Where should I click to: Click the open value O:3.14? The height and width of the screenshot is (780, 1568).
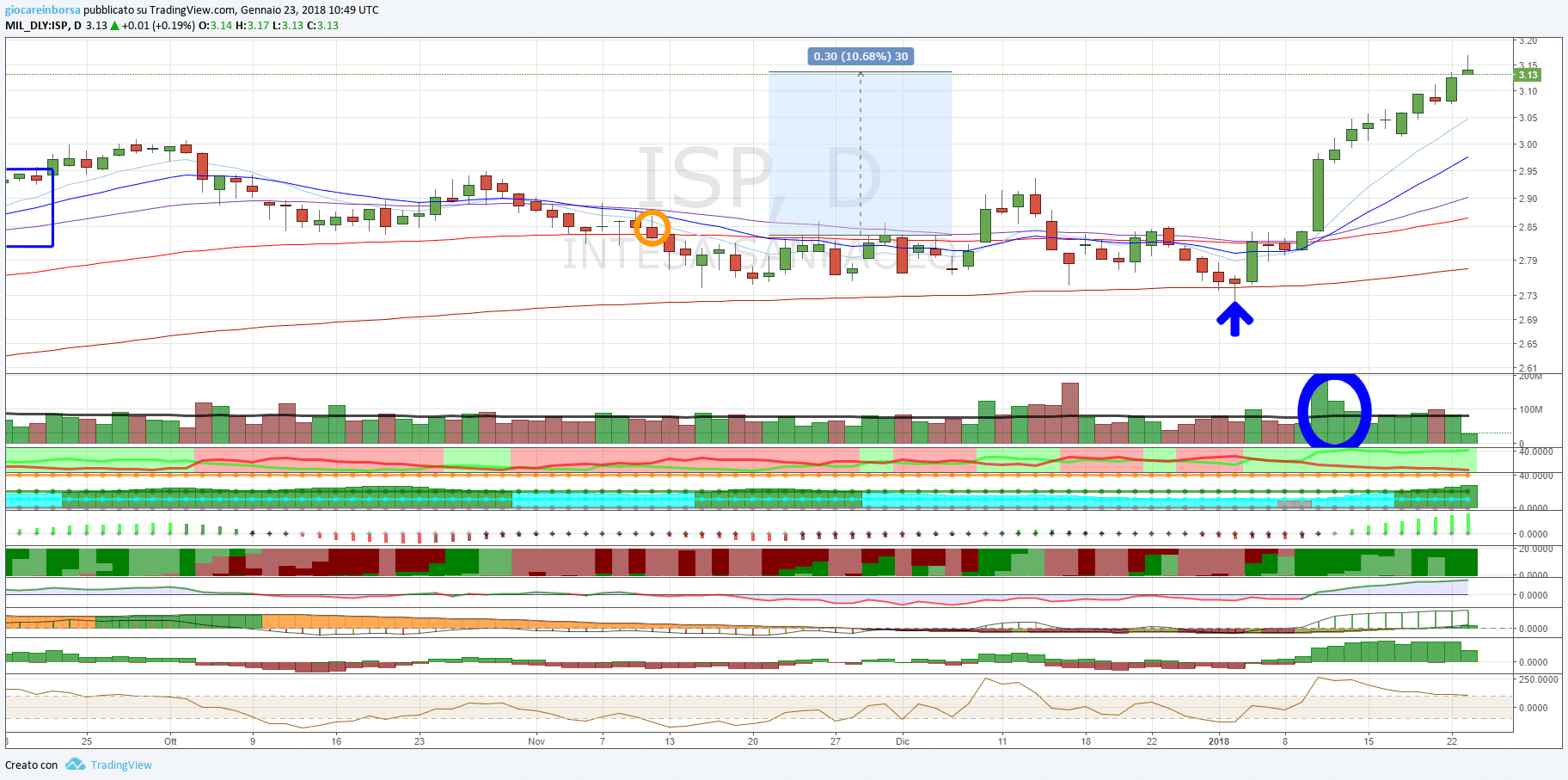coord(215,26)
